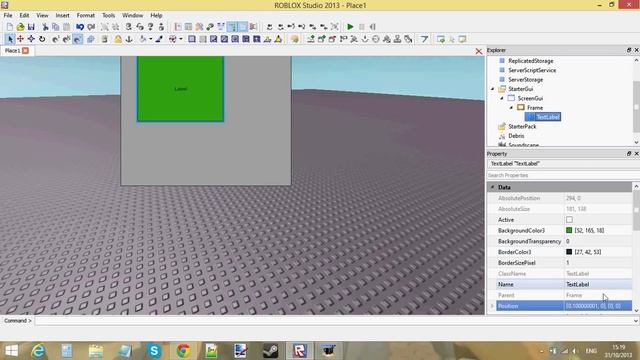640x360 pixels.
Task: Choose the blue Resize tool
Action: click(x=31, y=39)
